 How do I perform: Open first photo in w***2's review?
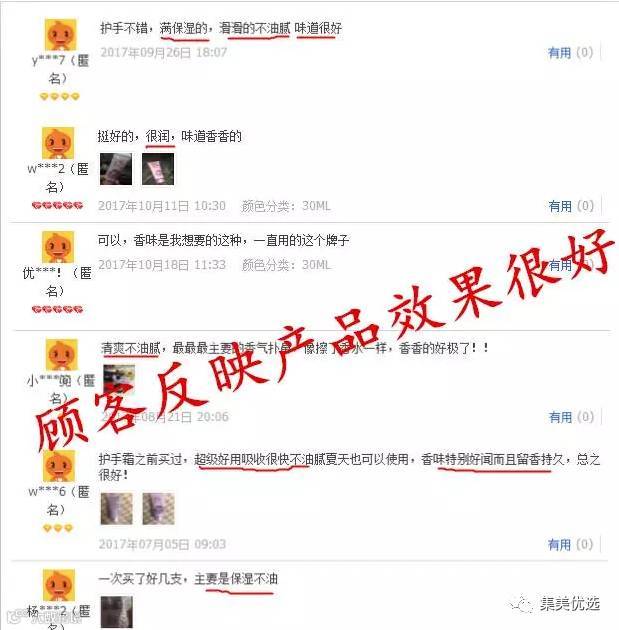[116, 169]
